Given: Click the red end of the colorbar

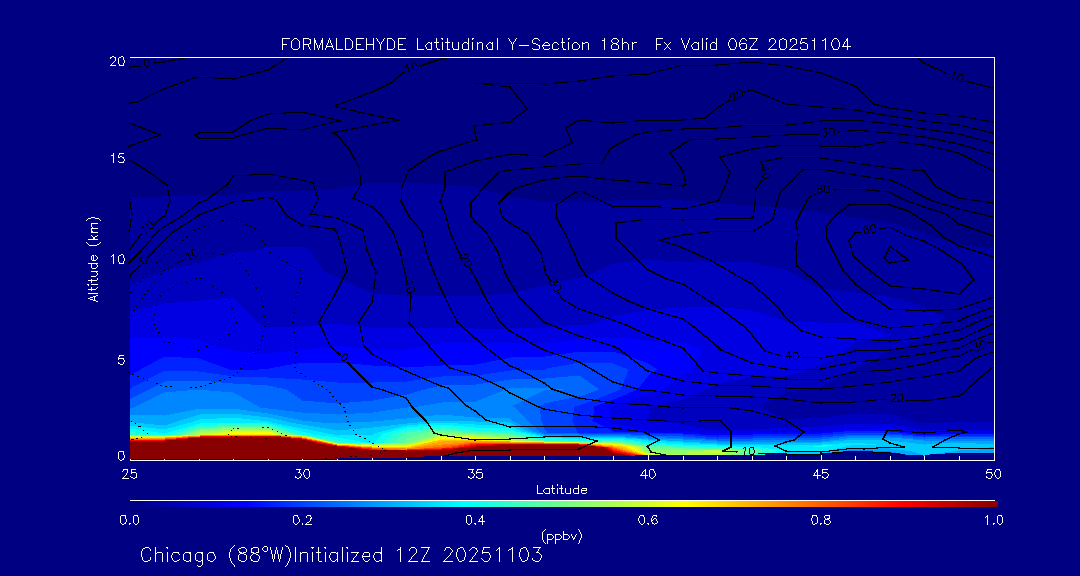Looking at the screenshot, I should [x=985, y=505].
